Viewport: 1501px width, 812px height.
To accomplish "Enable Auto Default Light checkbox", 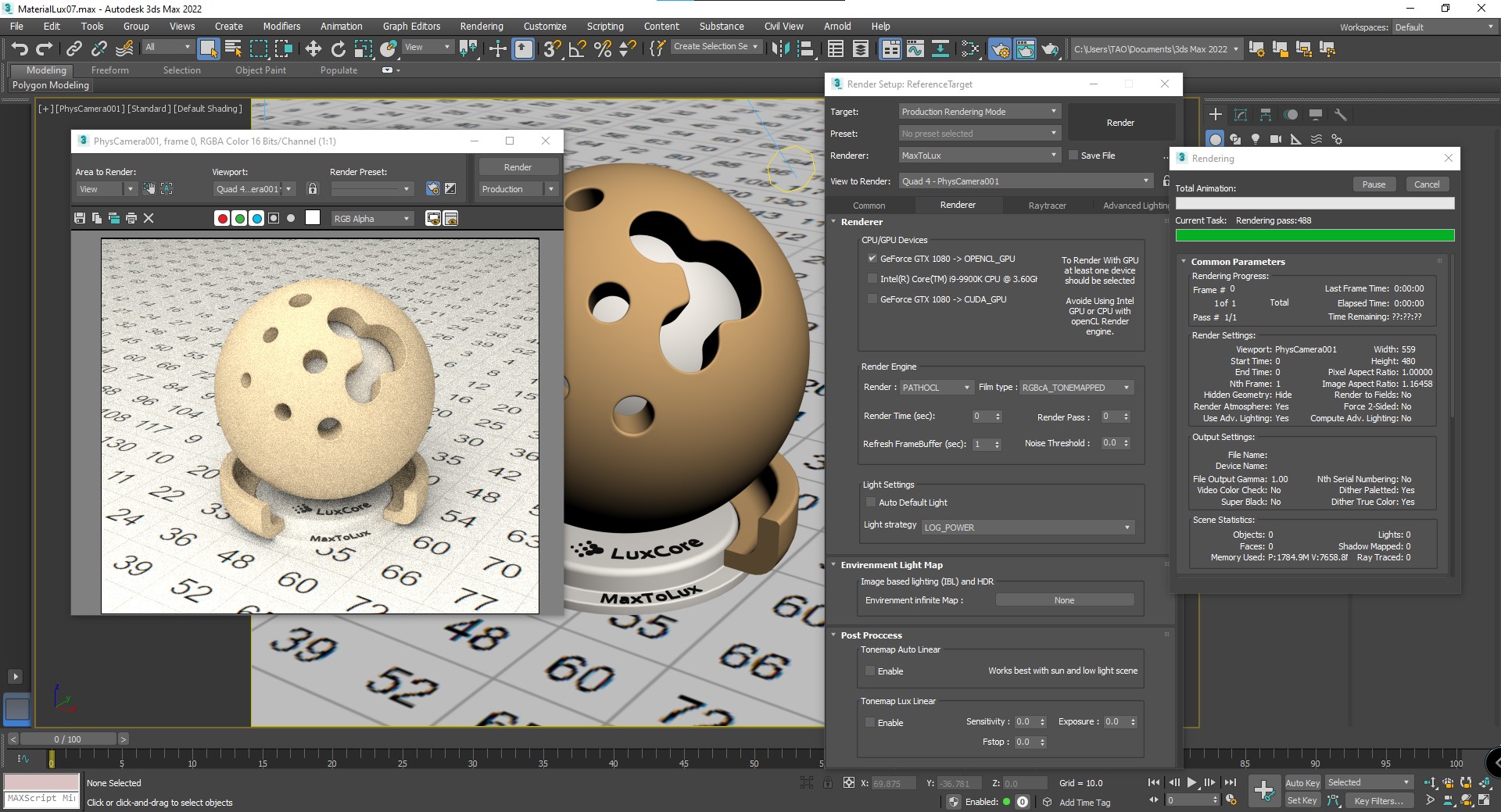I will [870, 503].
